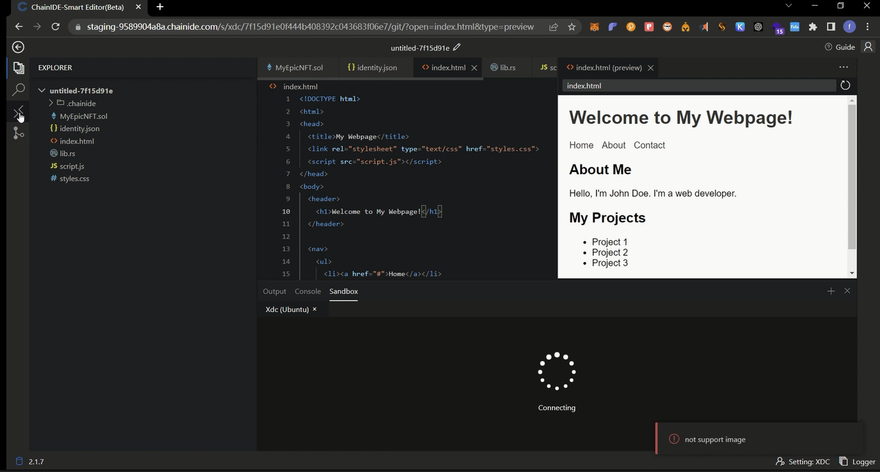Close the index.html (preview) tab

tap(651, 68)
